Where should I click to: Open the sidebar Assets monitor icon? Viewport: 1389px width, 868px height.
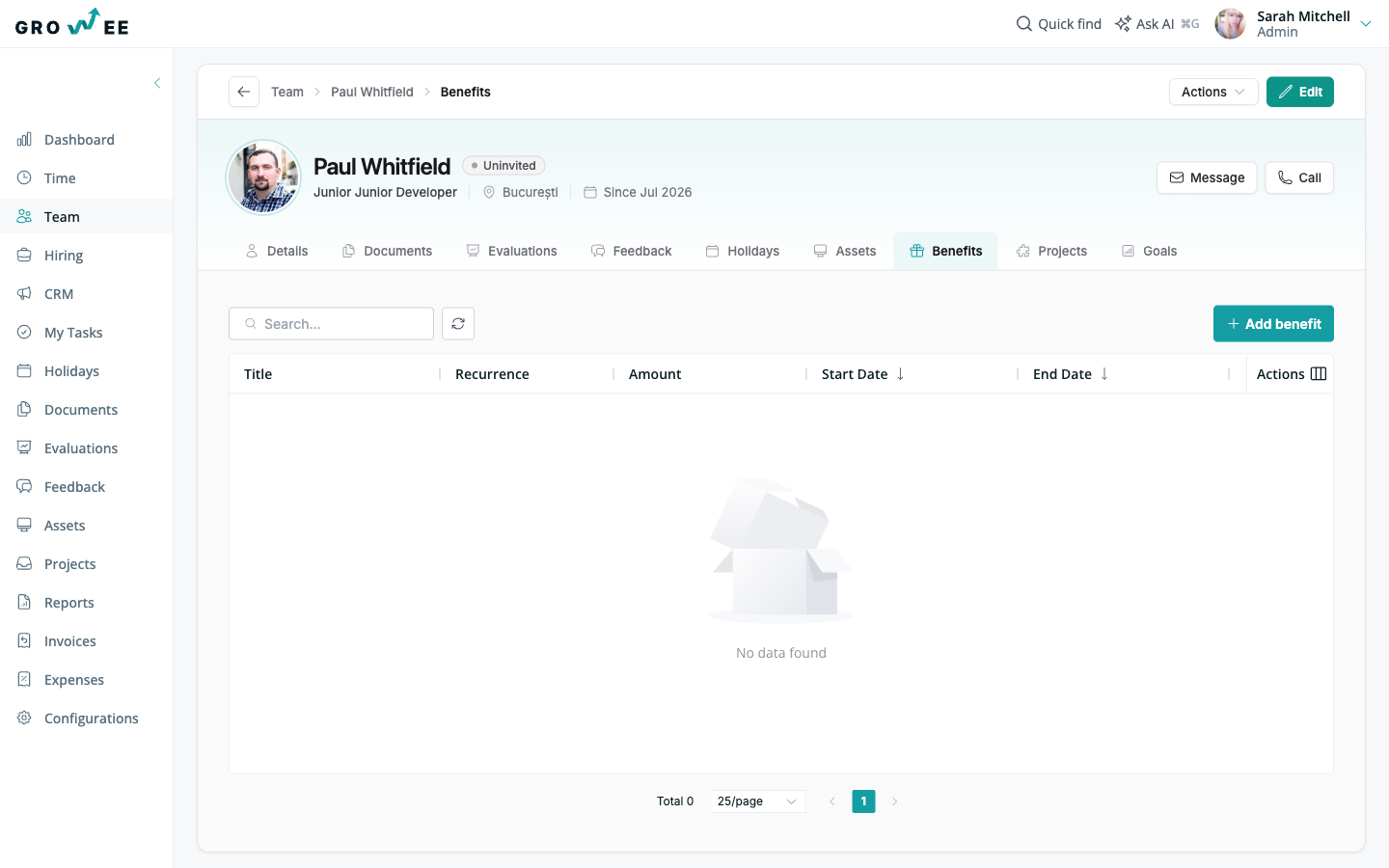(24, 526)
